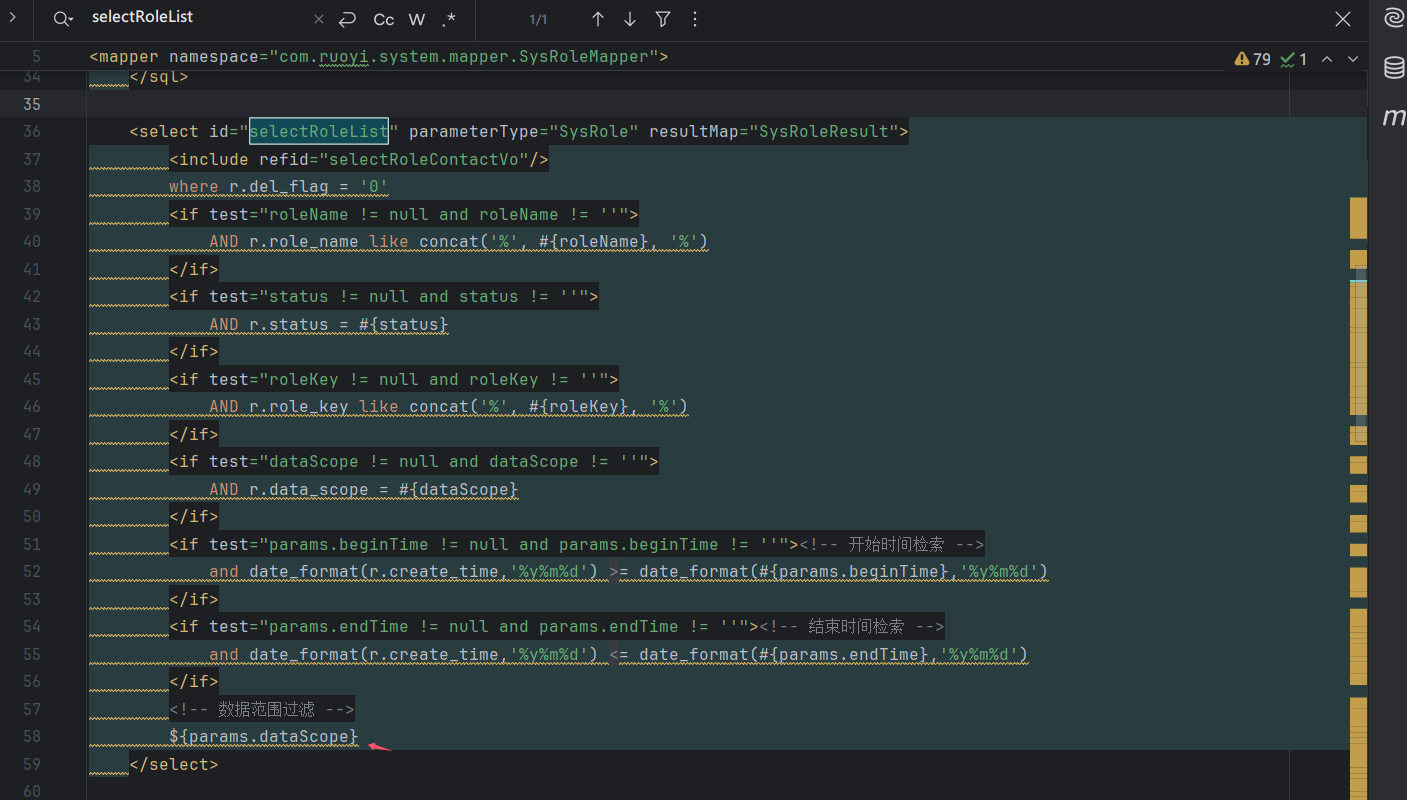Screen dimensions: 1407x800
Task: Jump to next highlighted problem chevron
Action: pyautogui.click(x=1353, y=59)
